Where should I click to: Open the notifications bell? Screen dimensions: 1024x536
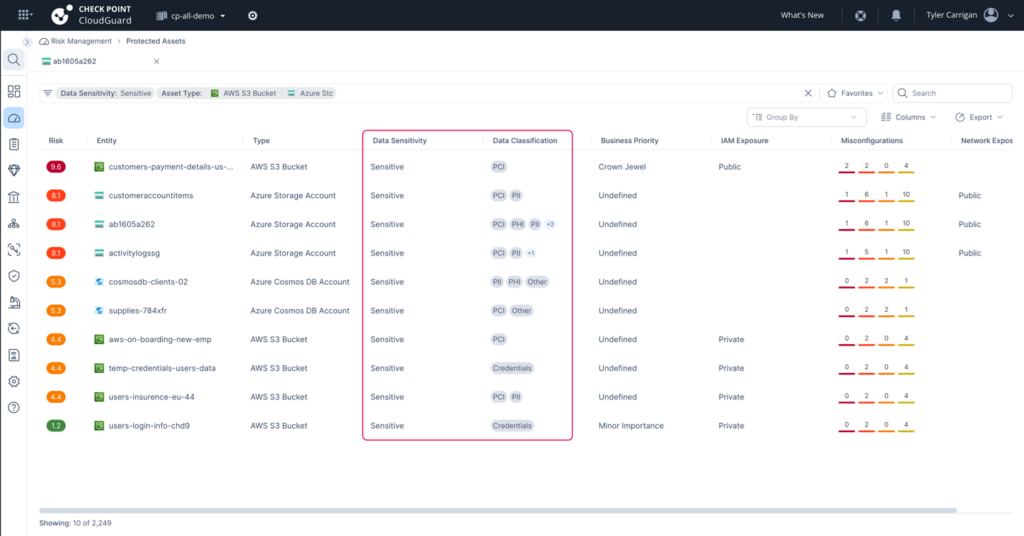[x=896, y=16]
